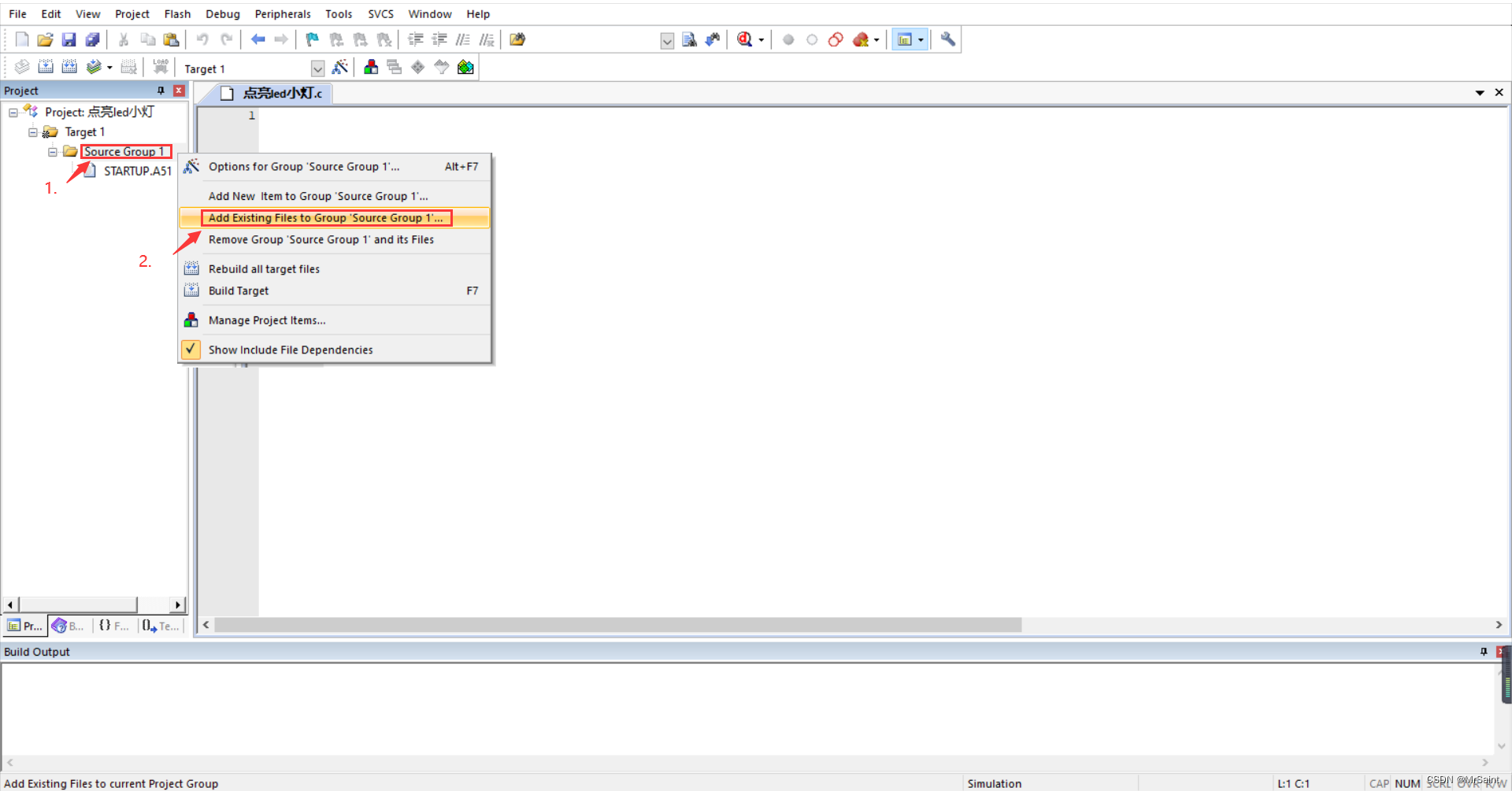Choose Add New Item to Group 'Source Group 1'
The width and height of the screenshot is (1512, 791).
tap(335, 196)
